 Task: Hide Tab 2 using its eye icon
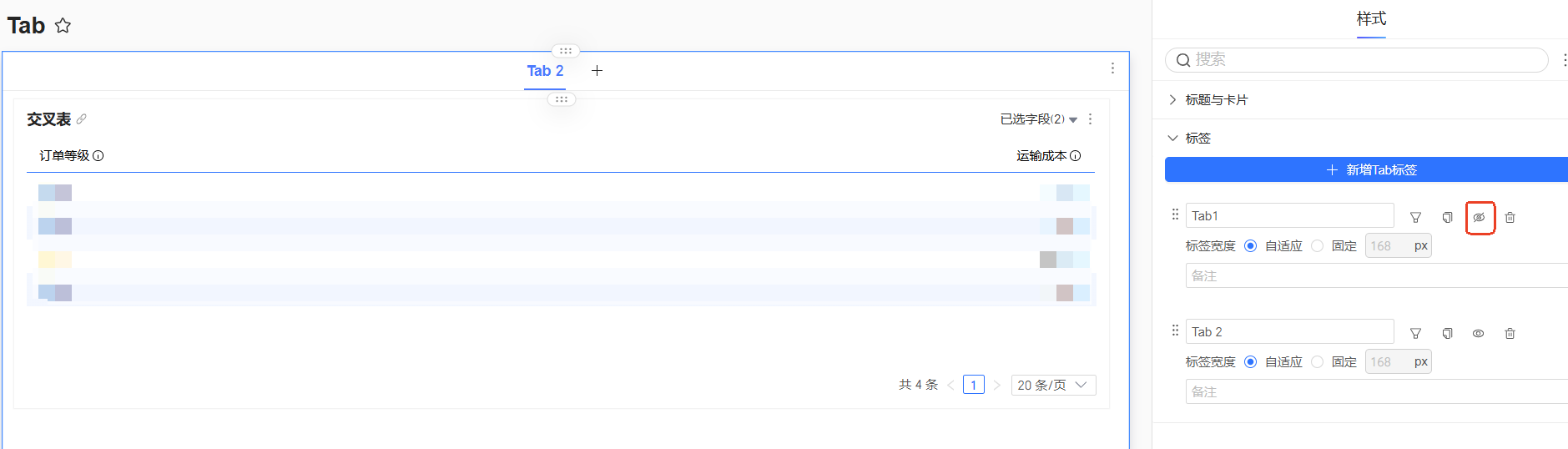point(1478,333)
